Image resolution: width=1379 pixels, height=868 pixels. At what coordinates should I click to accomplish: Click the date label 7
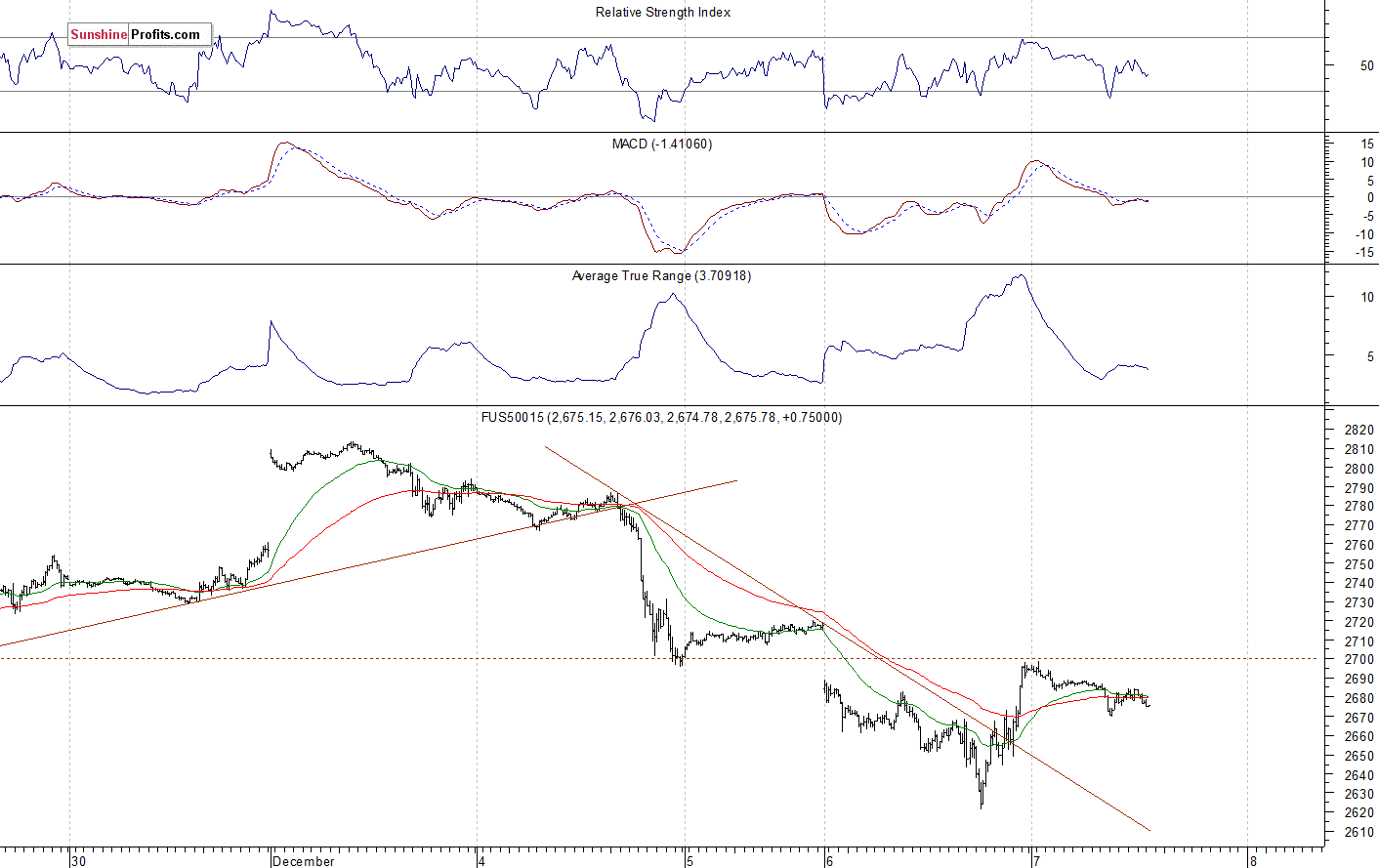pyautogui.click(x=1035, y=861)
